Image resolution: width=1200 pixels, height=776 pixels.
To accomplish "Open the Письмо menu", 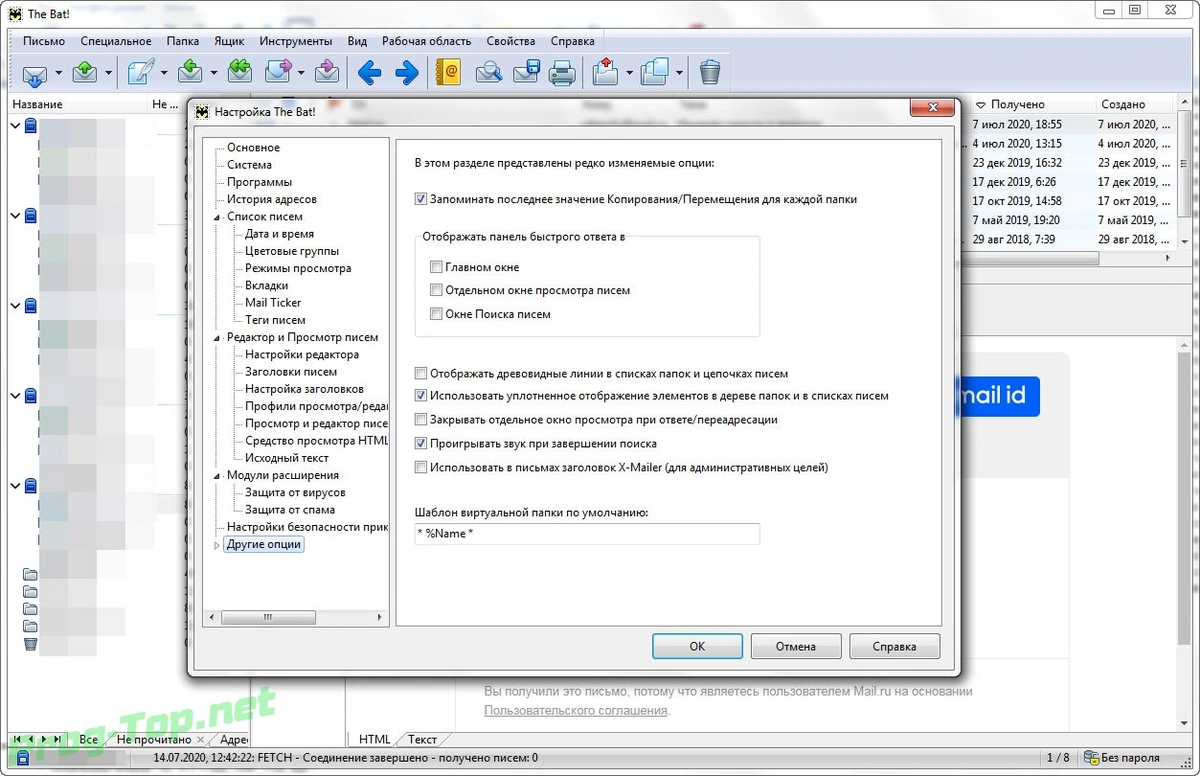I will (44, 41).
